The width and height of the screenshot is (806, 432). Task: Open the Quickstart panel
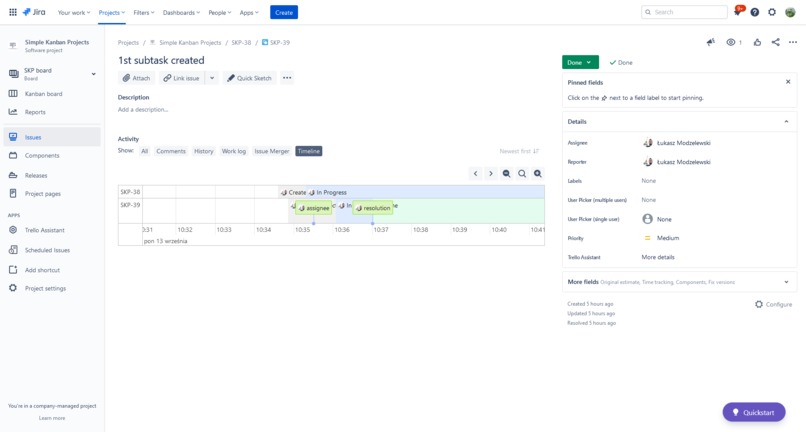pos(754,412)
